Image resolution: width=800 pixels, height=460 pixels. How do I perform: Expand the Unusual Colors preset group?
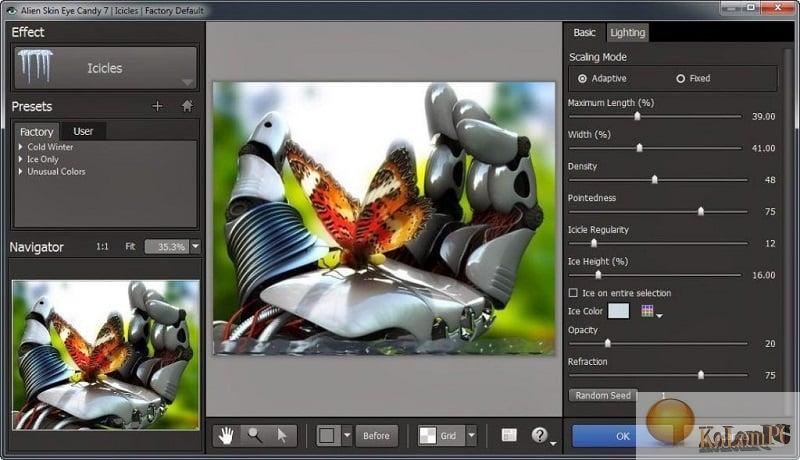click(20, 171)
